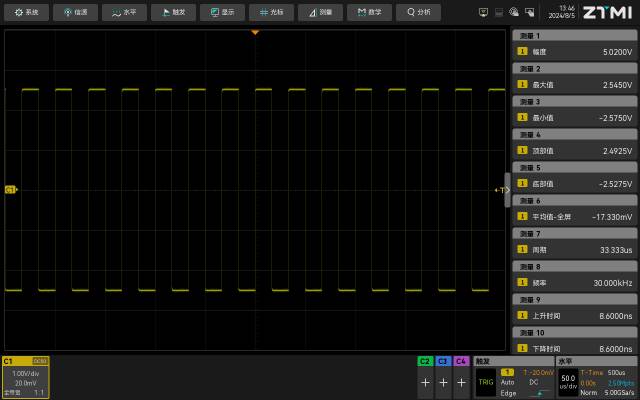Click the network monitor status icon

(483, 12)
